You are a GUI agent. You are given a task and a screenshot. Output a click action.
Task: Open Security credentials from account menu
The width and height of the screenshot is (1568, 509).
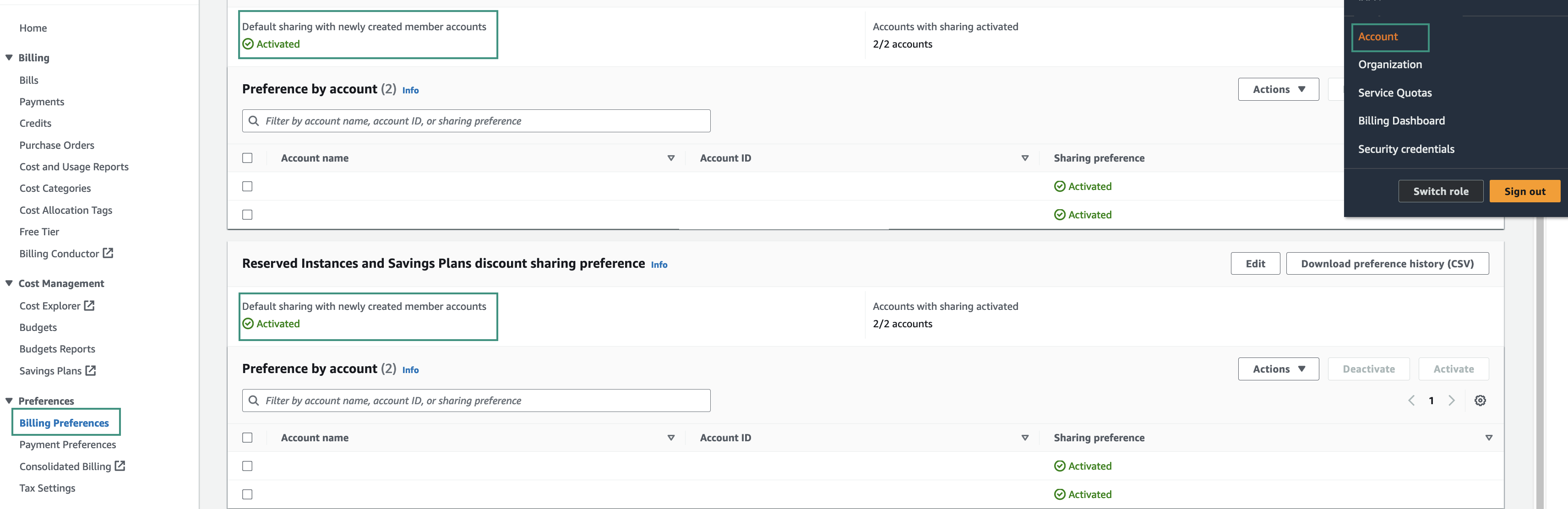pos(1406,148)
